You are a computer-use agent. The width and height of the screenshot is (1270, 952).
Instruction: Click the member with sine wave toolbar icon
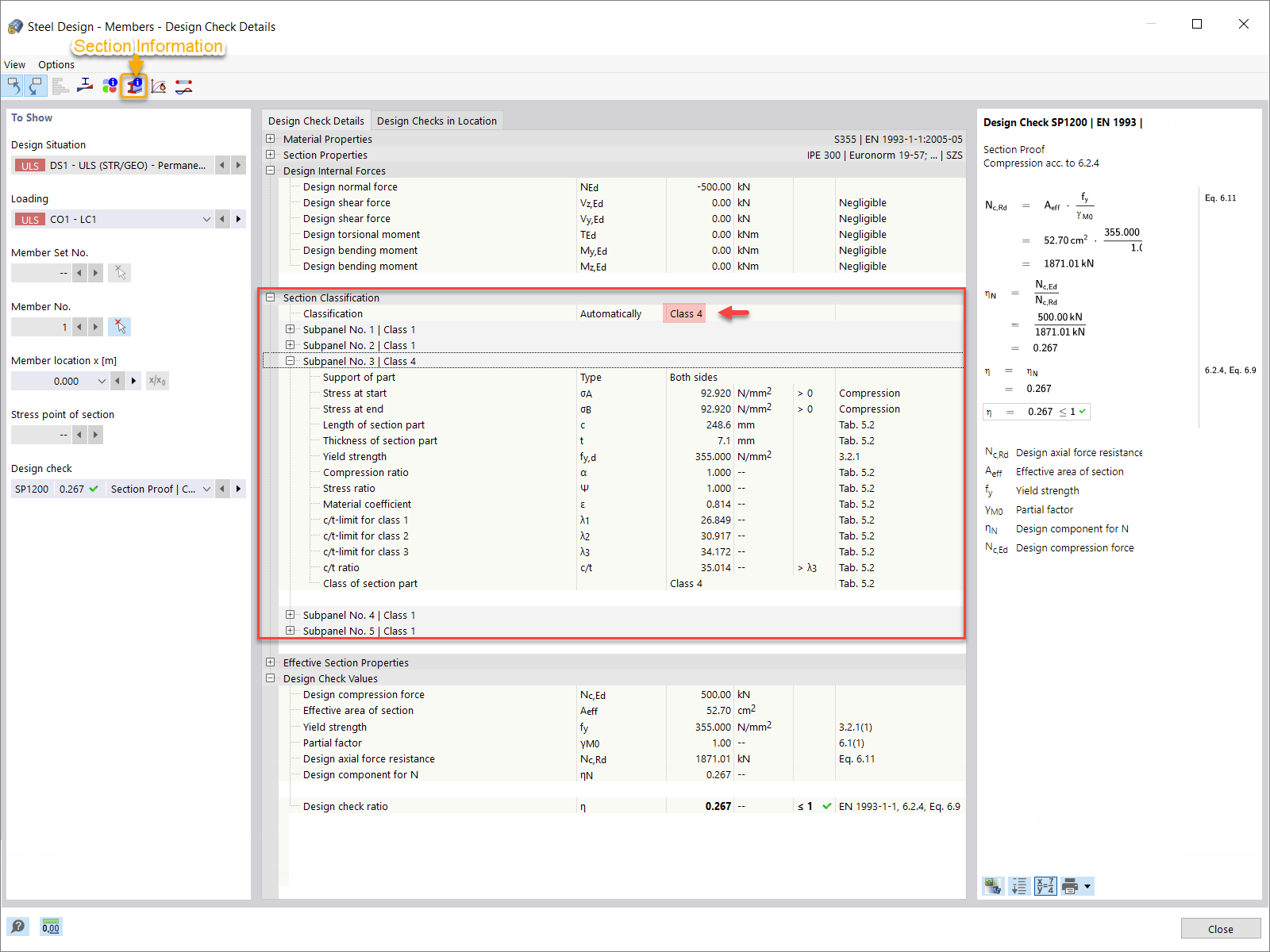[x=183, y=86]
